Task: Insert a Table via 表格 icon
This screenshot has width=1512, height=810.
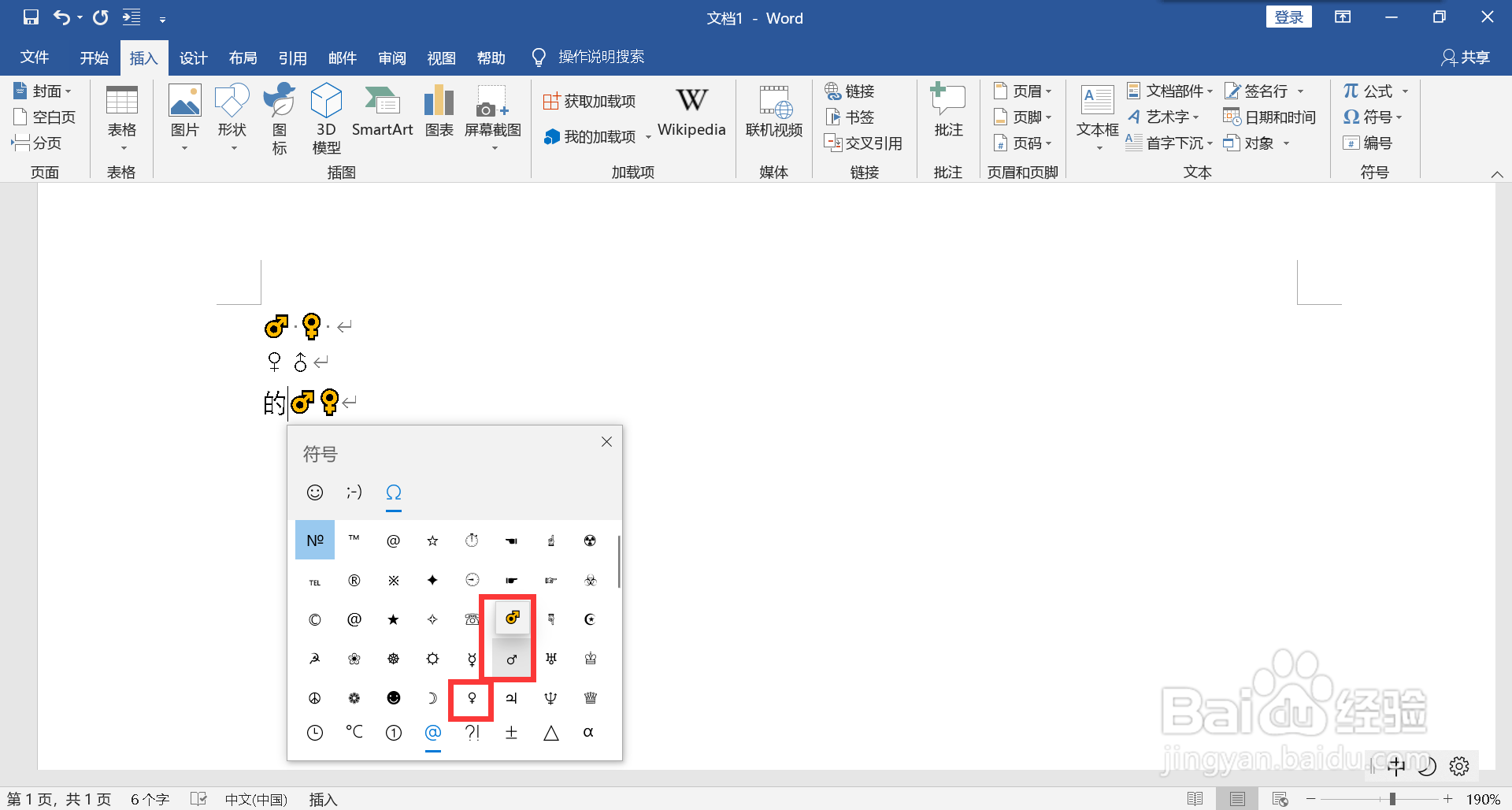Action: pos(122,118)
